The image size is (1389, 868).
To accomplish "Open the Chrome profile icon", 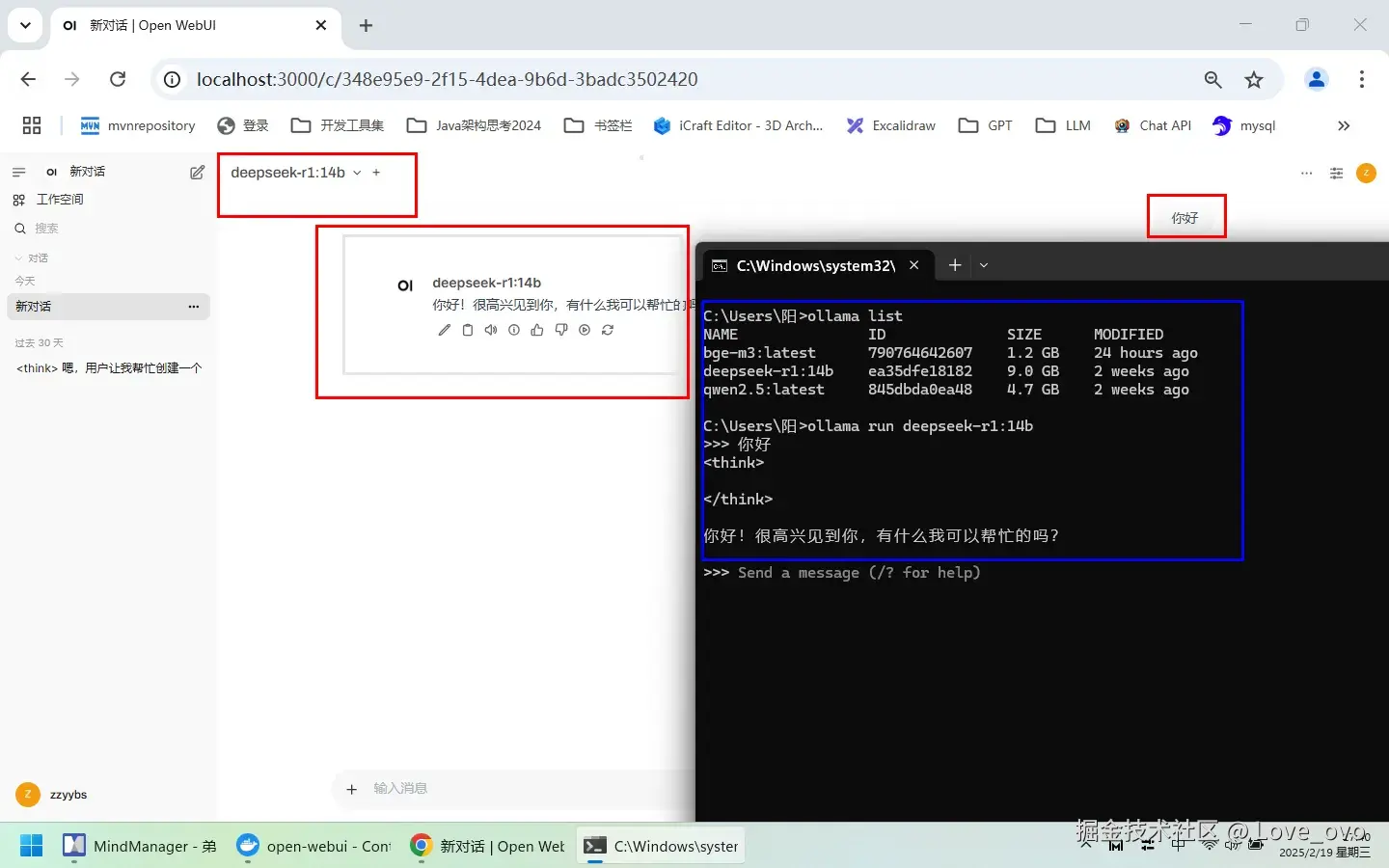I will 1317,79.
